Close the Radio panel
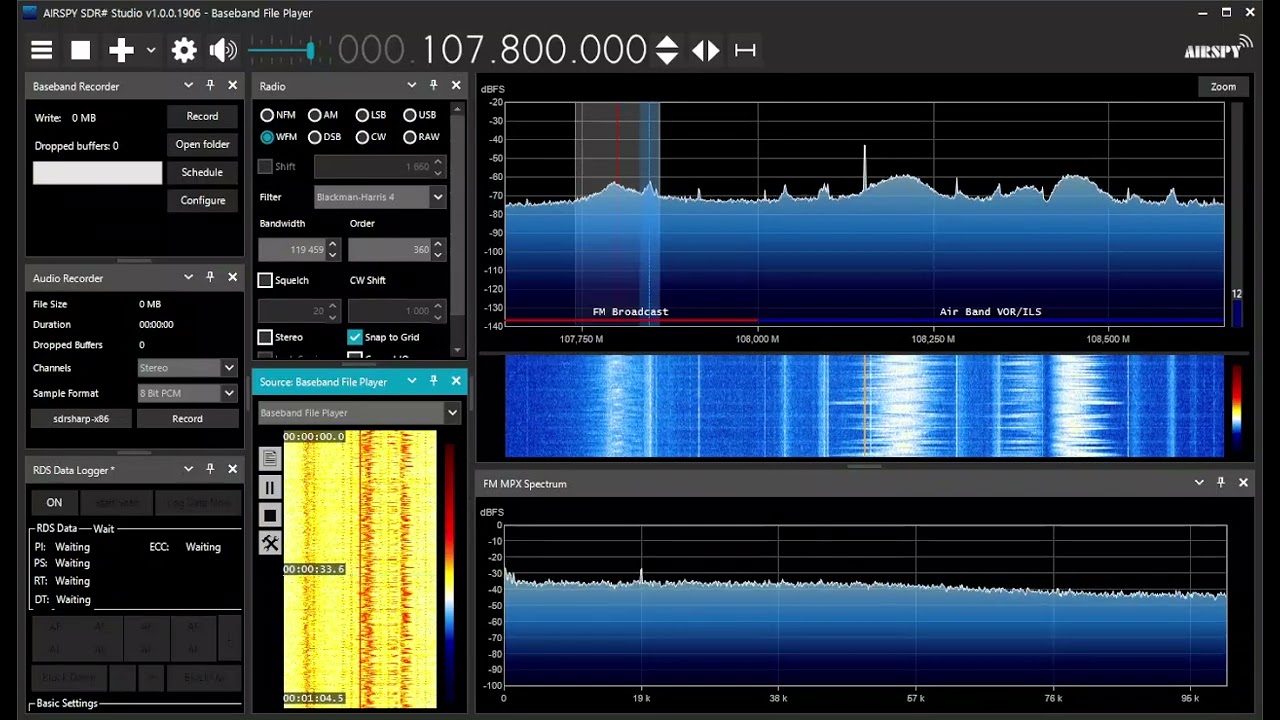Image resolution: width=1280 pixels, height=720 pixels. pos(456,86)
